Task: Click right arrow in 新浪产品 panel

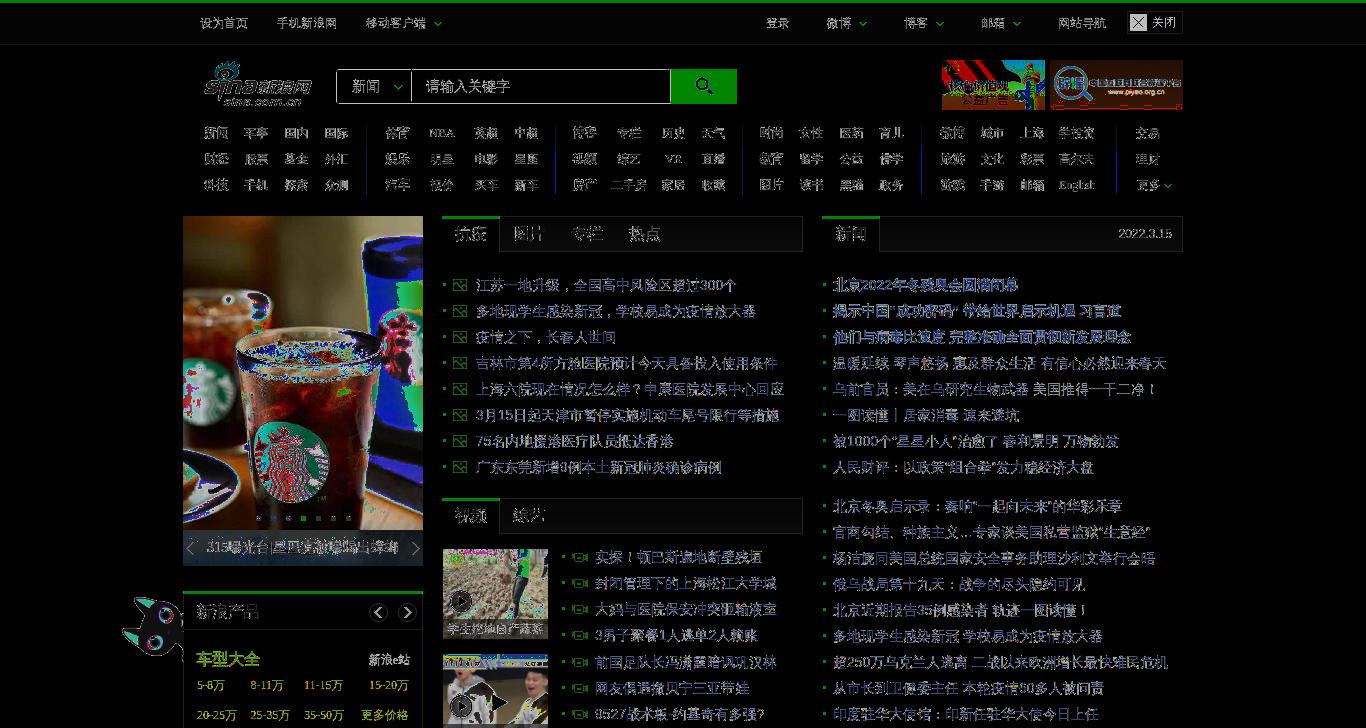Action: coord(407,612)
